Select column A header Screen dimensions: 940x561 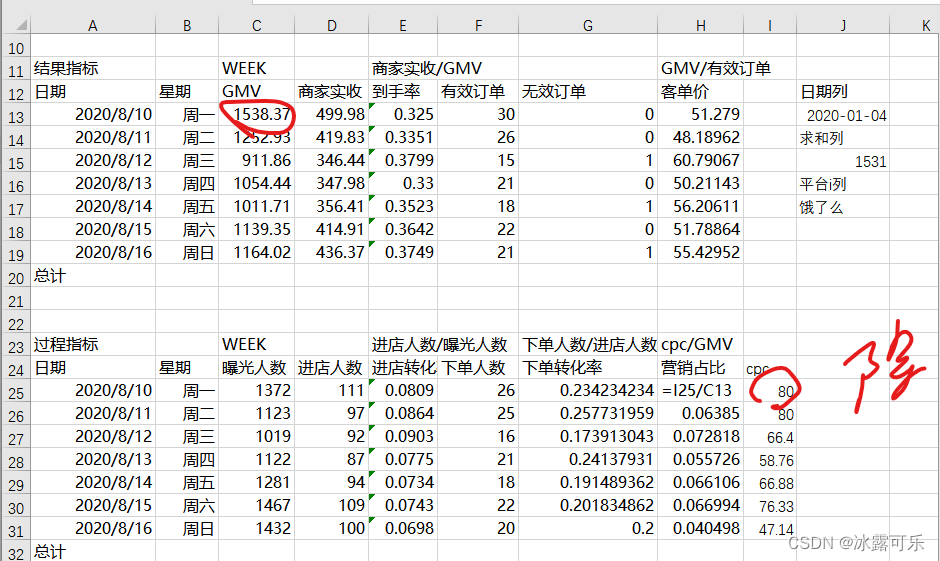click(x=92, y=25)
